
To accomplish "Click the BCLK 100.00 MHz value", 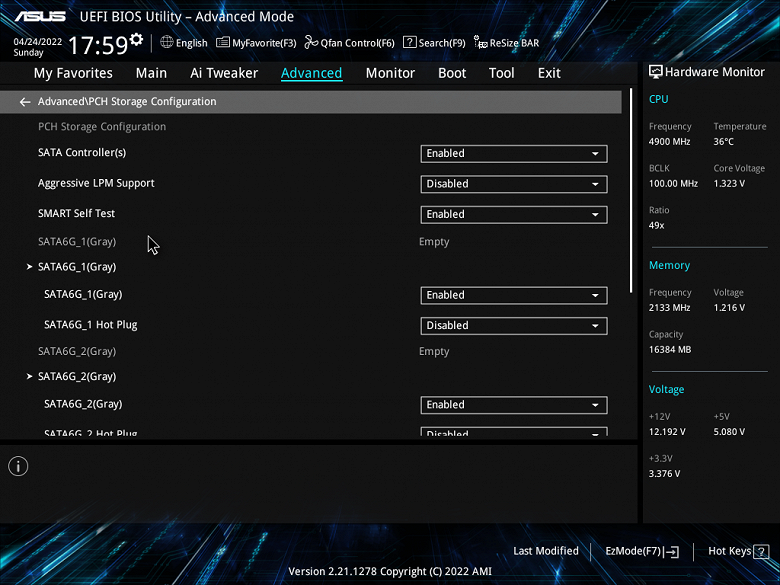I will [674, 184].
